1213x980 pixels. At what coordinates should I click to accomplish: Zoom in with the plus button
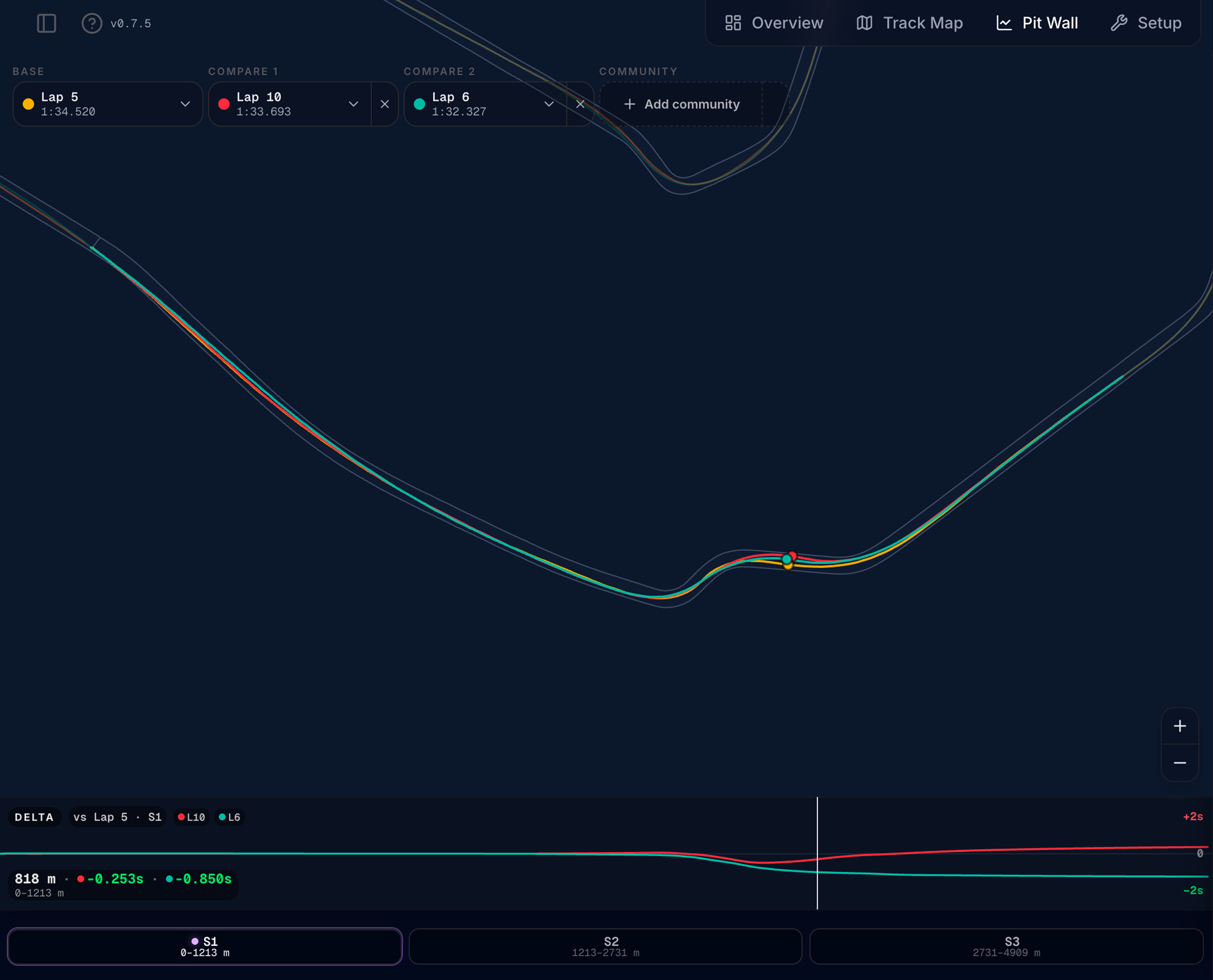[1180, 726]
